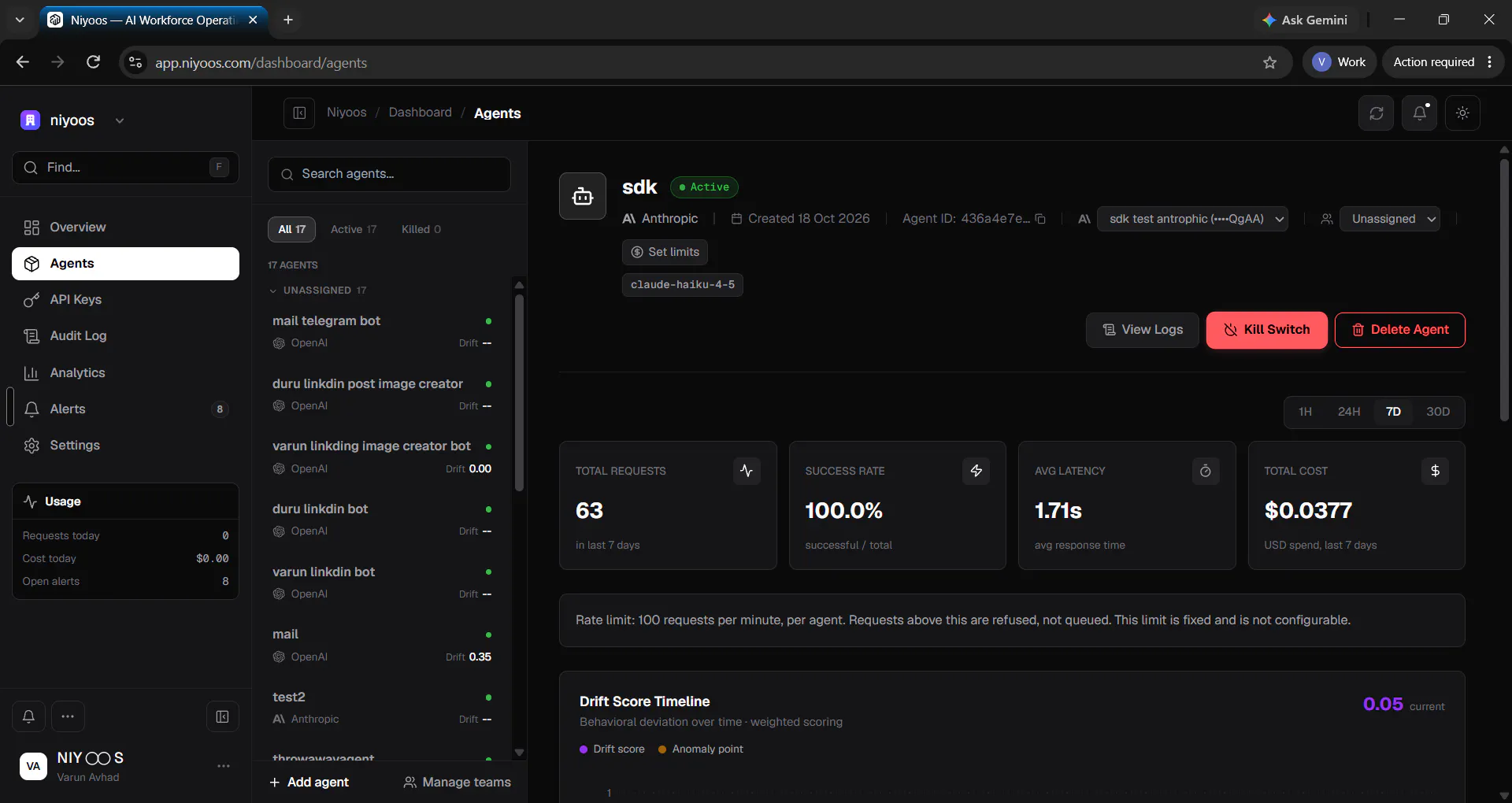Select the All 17 filter tab
Viewport: 1512px width, 803px height.
tap(291, 229)
